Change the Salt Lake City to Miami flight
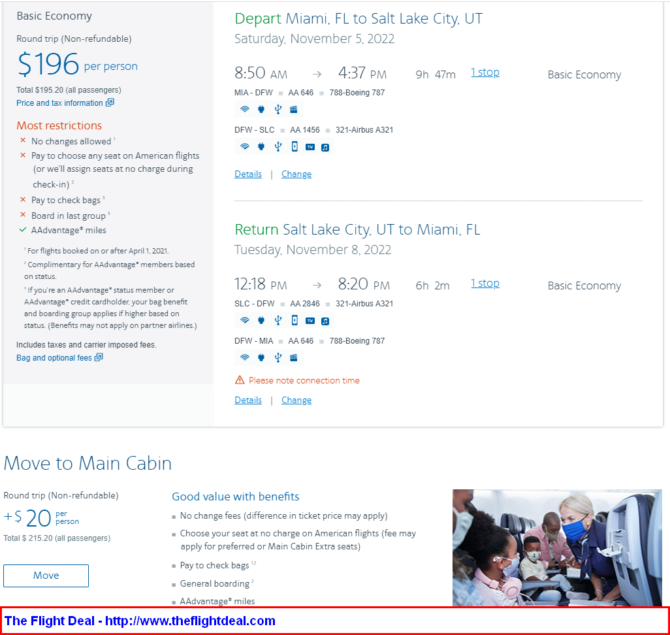The image size is (670, 635). (x=296, y=400)
